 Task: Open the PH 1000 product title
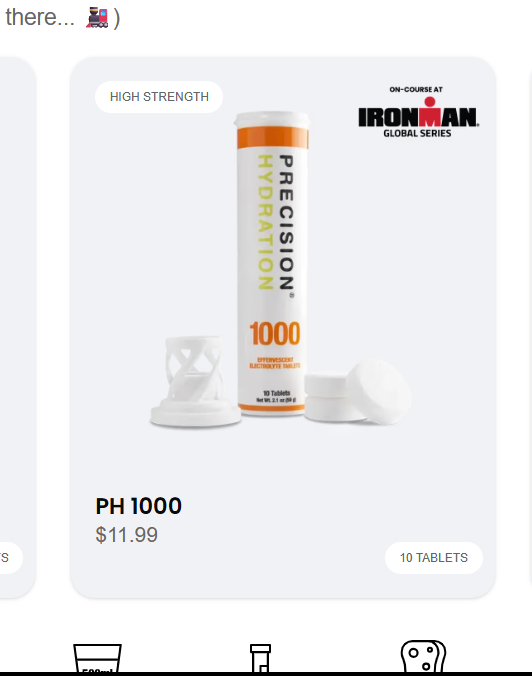pyautogui.click(x=138, y=506)
